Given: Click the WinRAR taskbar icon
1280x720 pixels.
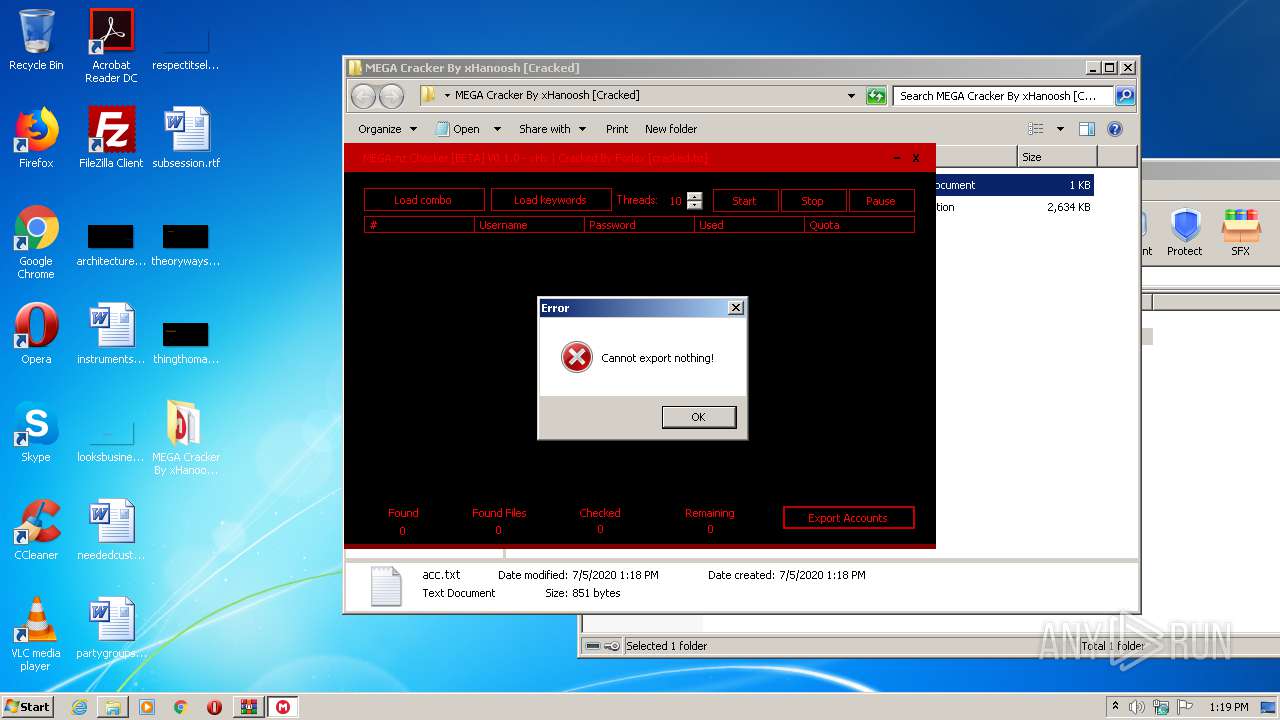Looking at the screenshot, I should click(249, 707).
